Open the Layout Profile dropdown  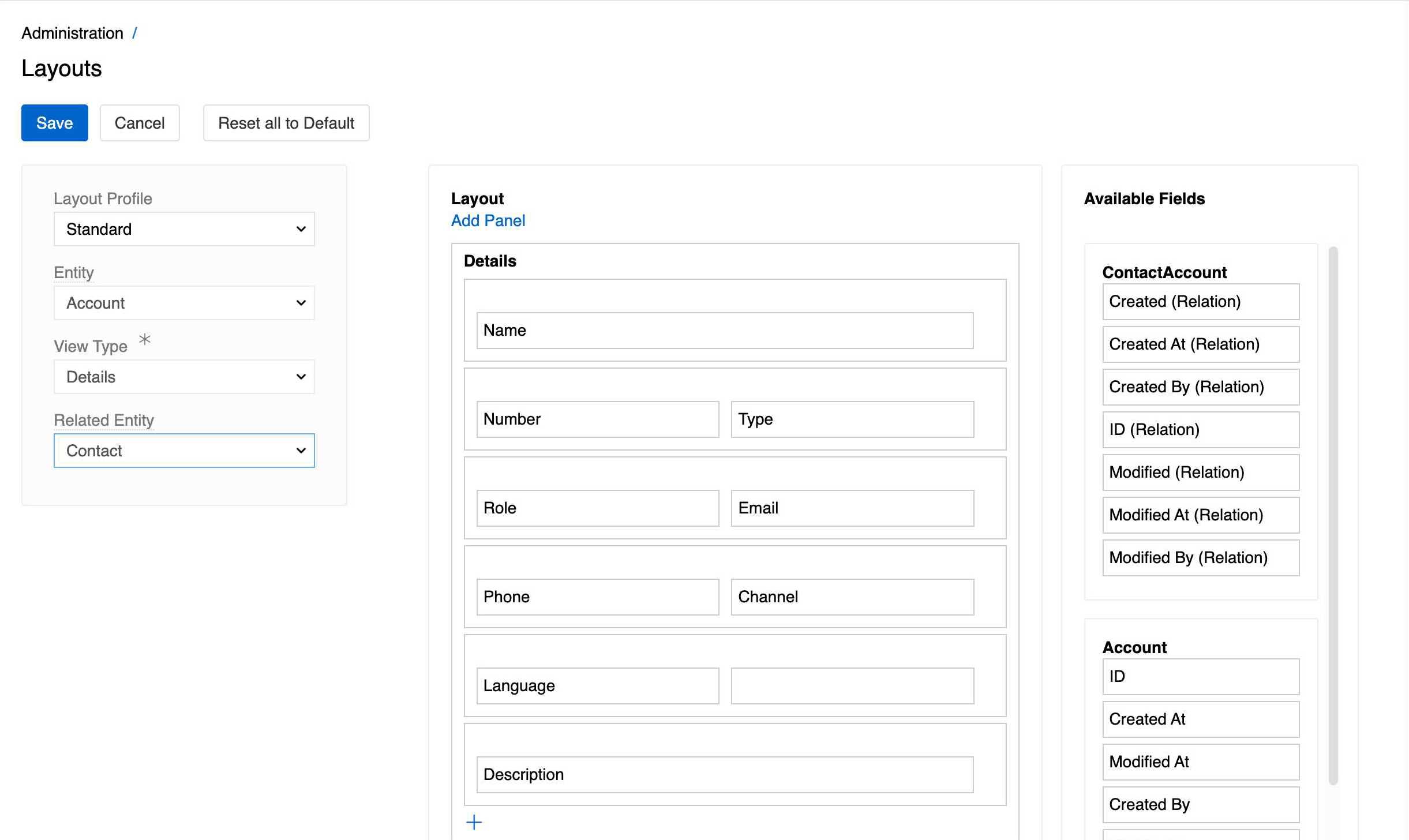184,229
